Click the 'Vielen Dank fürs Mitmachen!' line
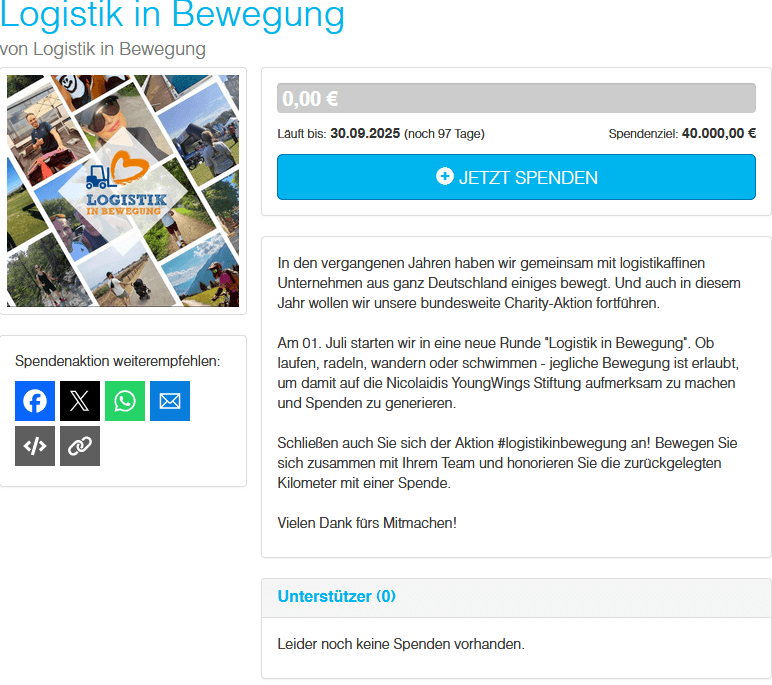The width and height of the screenshot is (772, 685). point(367,522)
